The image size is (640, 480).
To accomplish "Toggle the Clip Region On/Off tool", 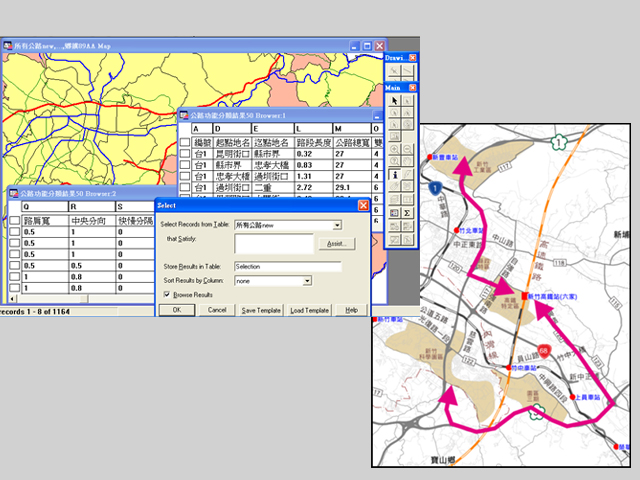I will pyautogui.click(x=394, y=239).
